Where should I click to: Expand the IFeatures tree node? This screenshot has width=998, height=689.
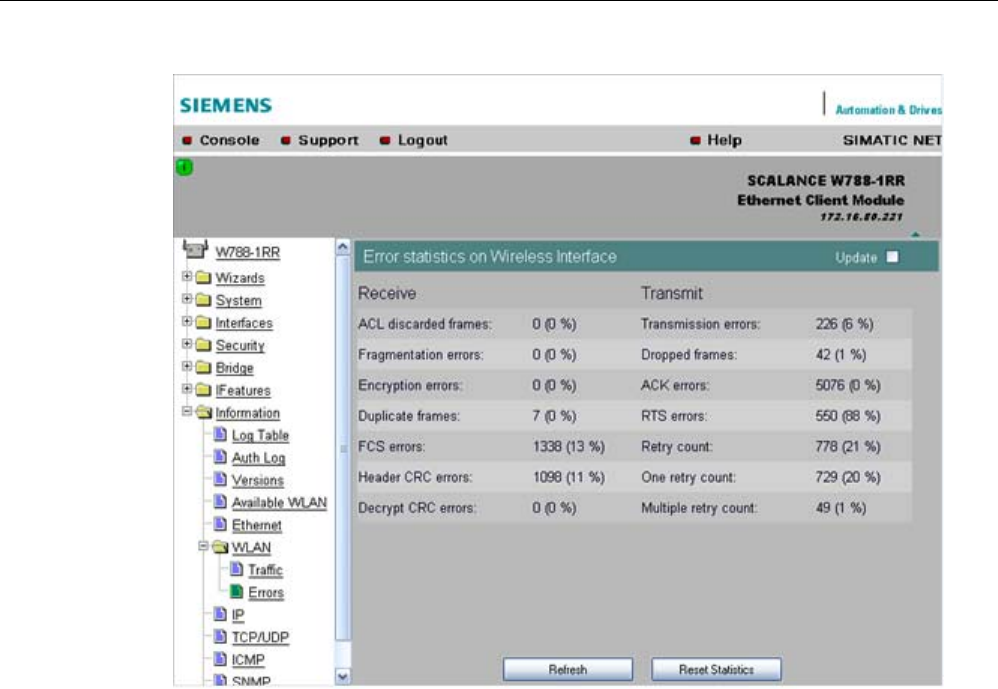[x=187, y=389]
